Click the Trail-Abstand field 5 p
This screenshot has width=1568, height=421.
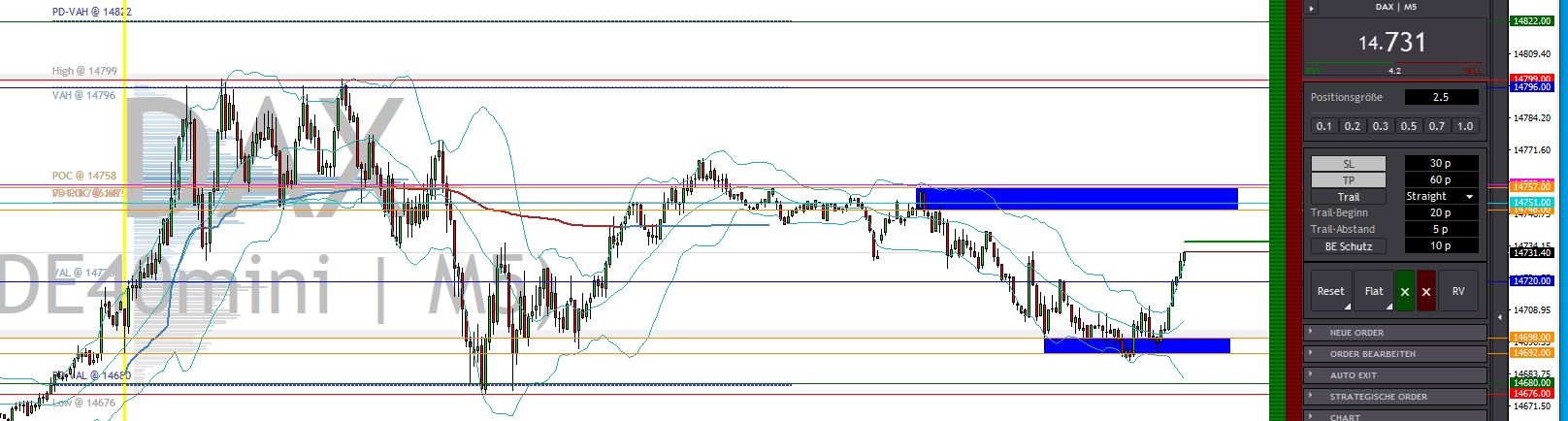pyautogui.click(x=1441, y=229)
